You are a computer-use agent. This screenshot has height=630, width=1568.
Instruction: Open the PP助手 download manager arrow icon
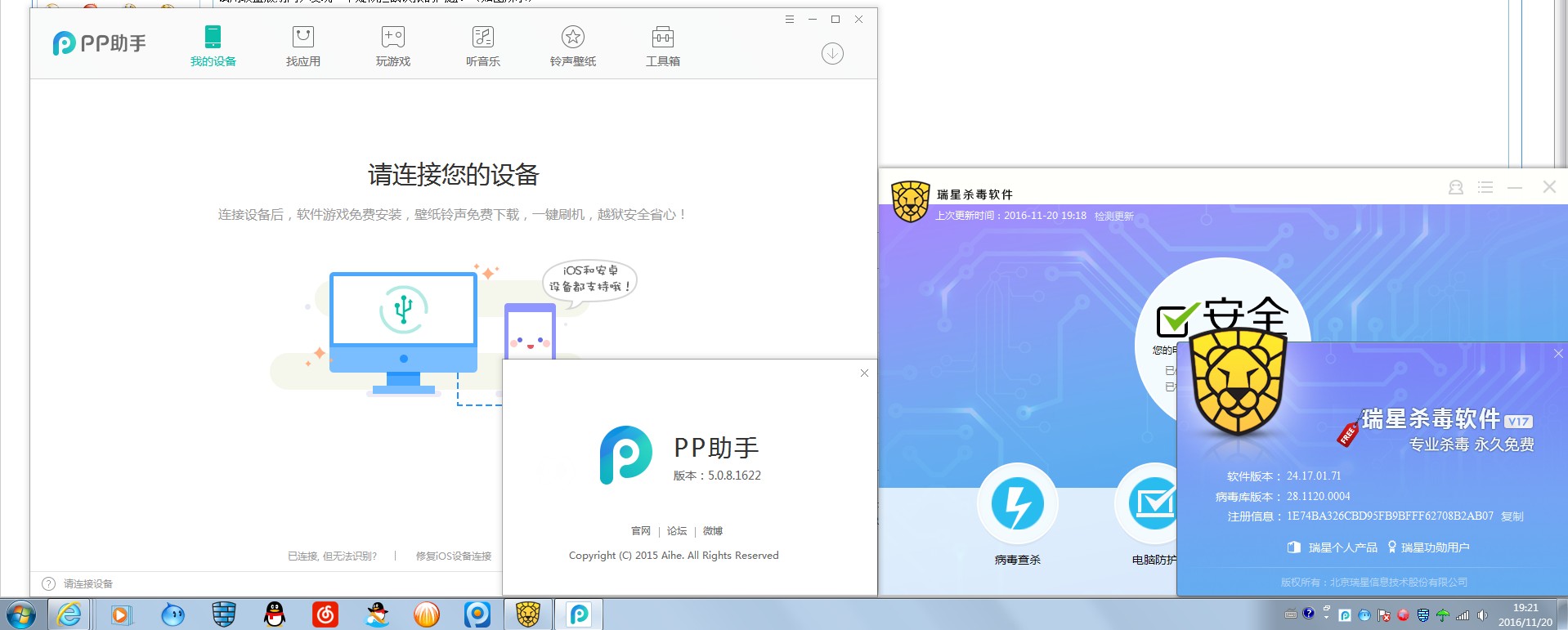tap(832, 54)
